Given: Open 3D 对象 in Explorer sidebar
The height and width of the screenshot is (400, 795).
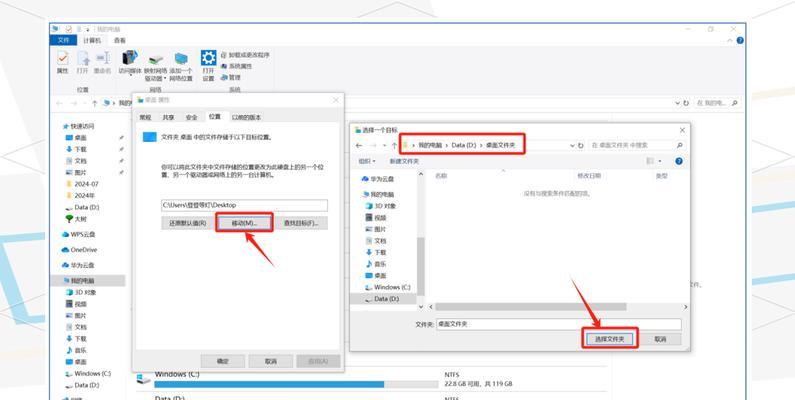Looking at the screenshot, I should pos(81,293).
